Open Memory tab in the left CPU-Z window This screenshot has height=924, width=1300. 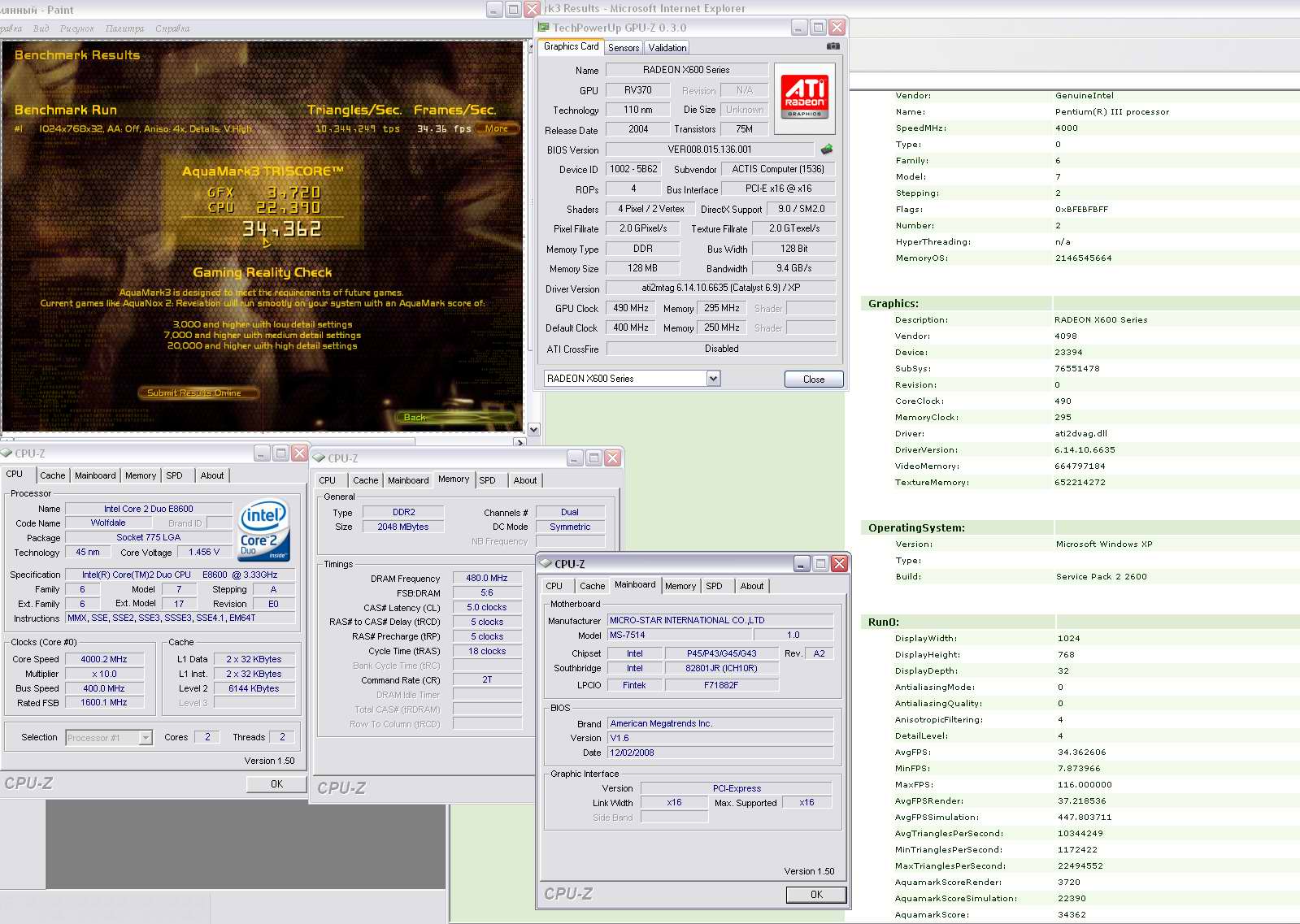(x=141, y=475)
